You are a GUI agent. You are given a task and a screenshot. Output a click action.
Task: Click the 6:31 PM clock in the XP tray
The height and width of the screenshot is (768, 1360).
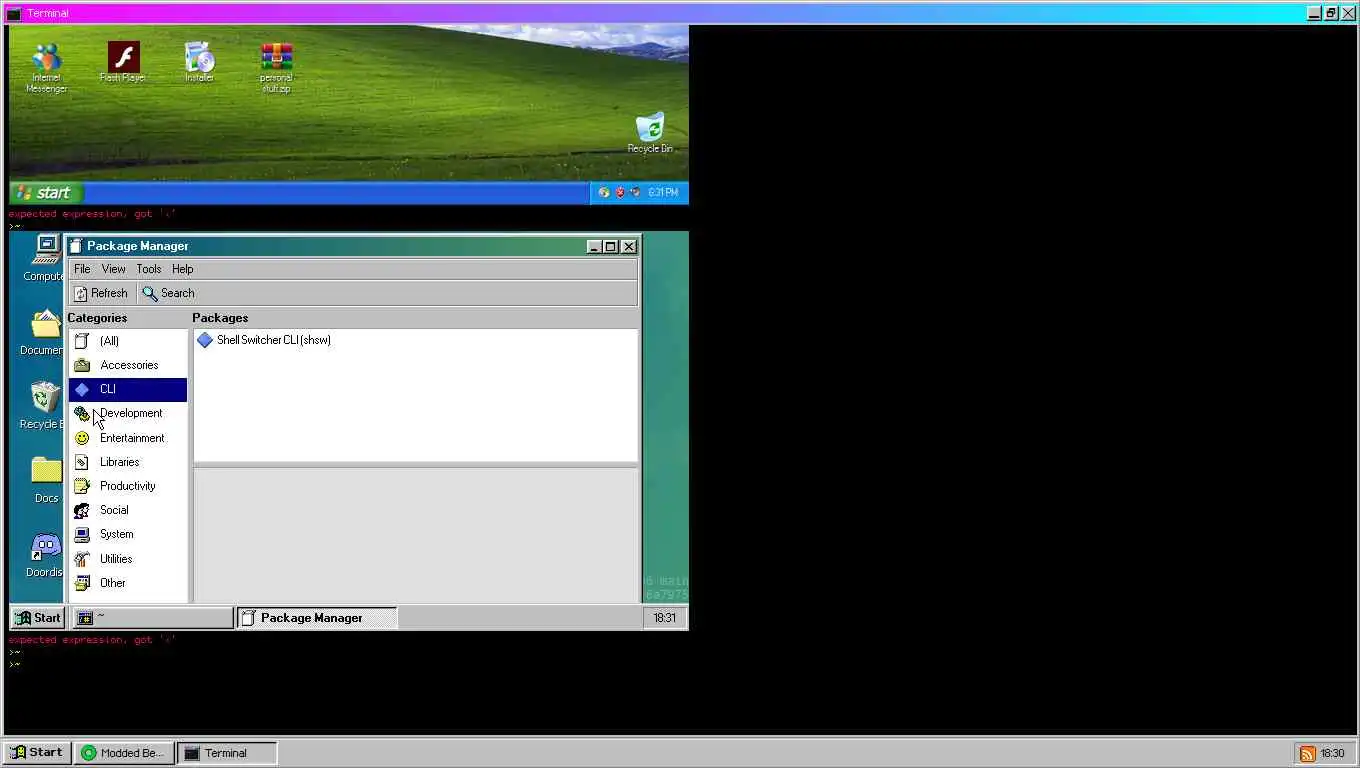[x=663, y=193]
